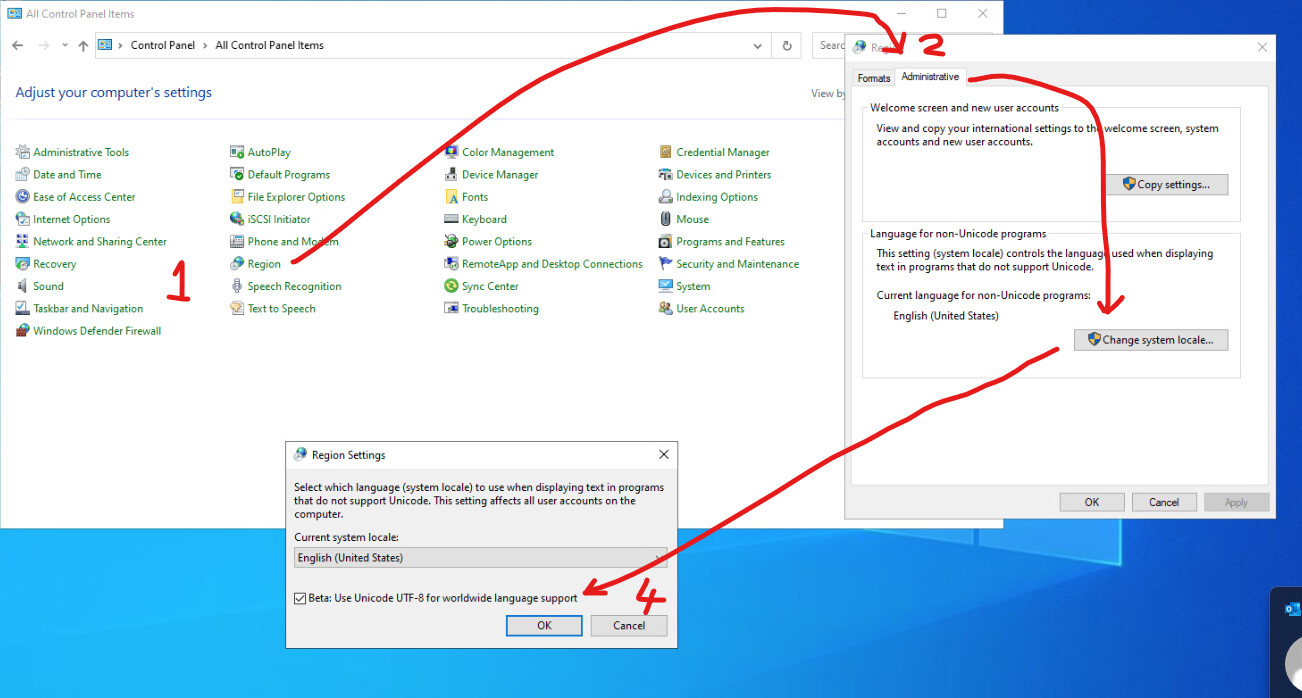Image resolution: width=1302 pixels, height=698 pixels.
Task: Click the Ease of Access Center icon
Action: tap(23, 197)
